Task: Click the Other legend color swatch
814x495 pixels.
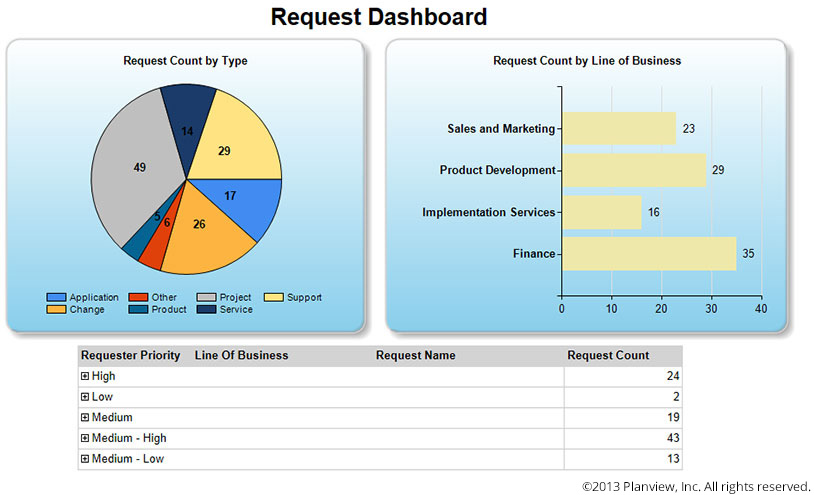Action: coord(138,297)
